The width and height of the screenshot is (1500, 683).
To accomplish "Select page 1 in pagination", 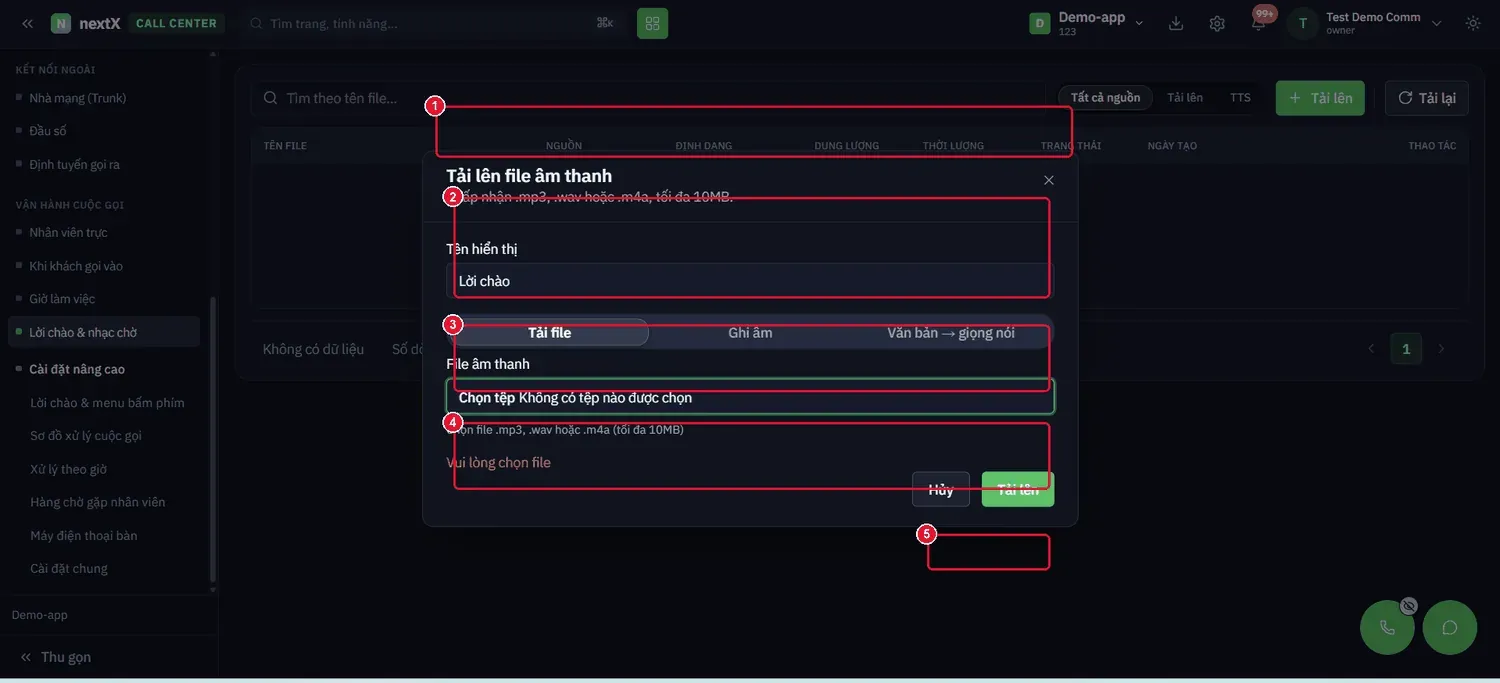I will [1406, 349].
